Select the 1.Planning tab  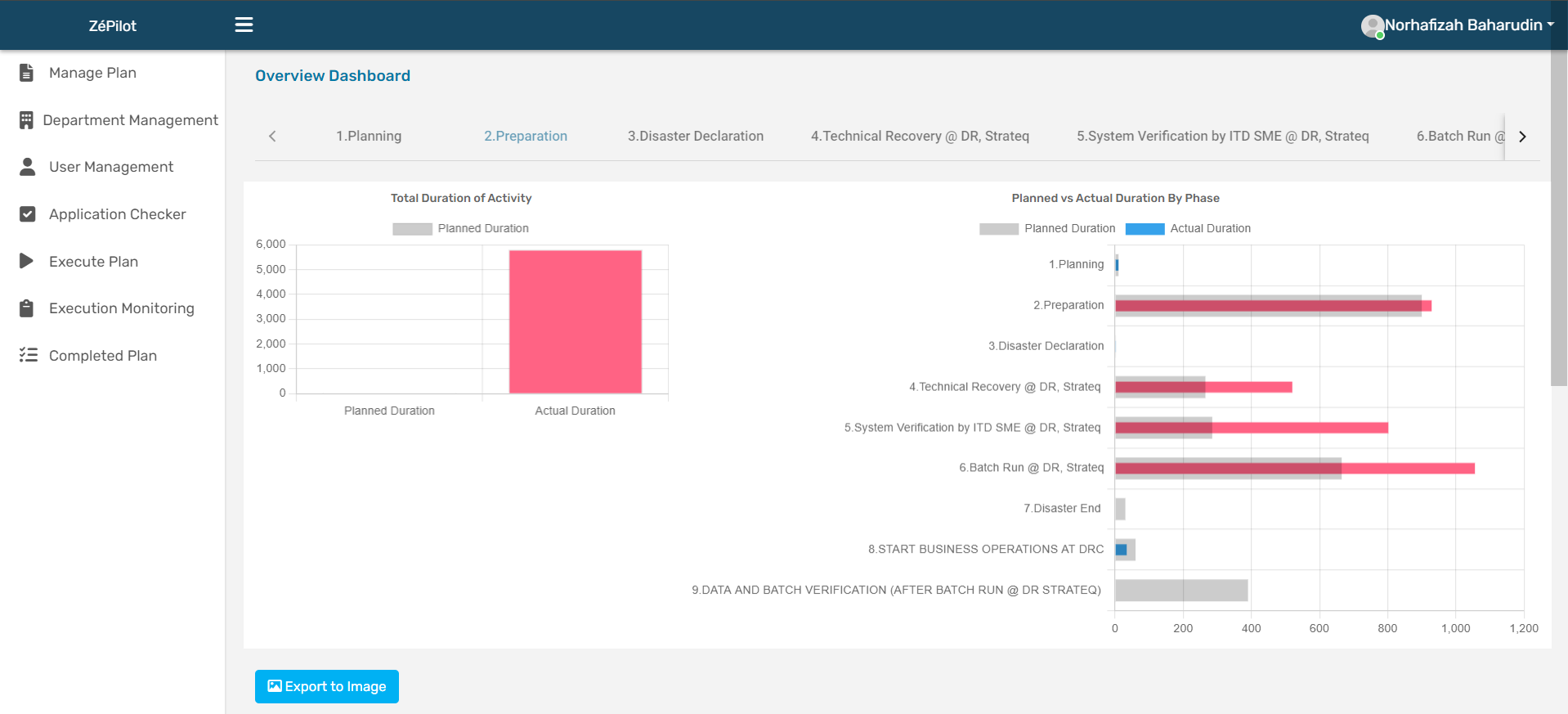pyautogui.click(x=369, y=137)
